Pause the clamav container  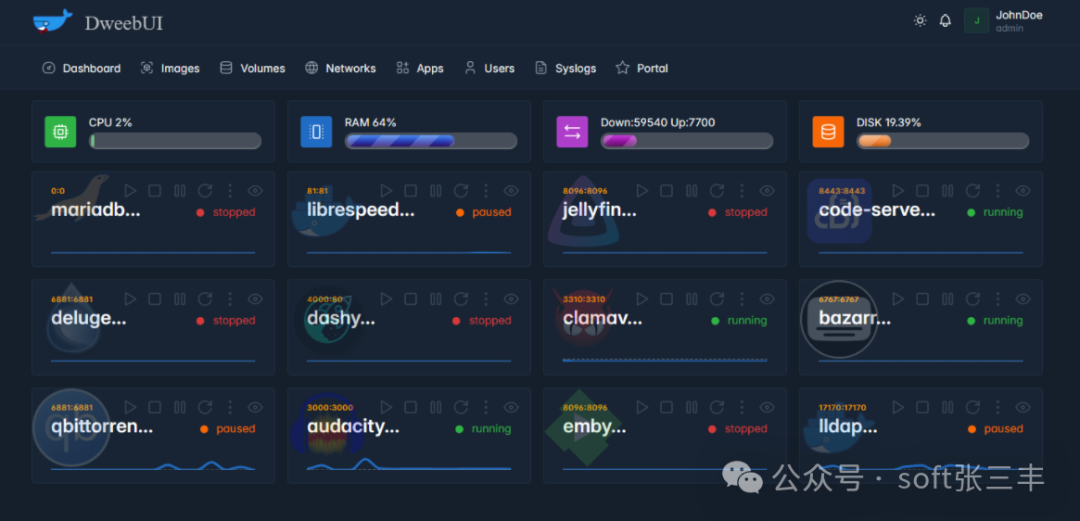pyautogui.click(x=692, y=298)
